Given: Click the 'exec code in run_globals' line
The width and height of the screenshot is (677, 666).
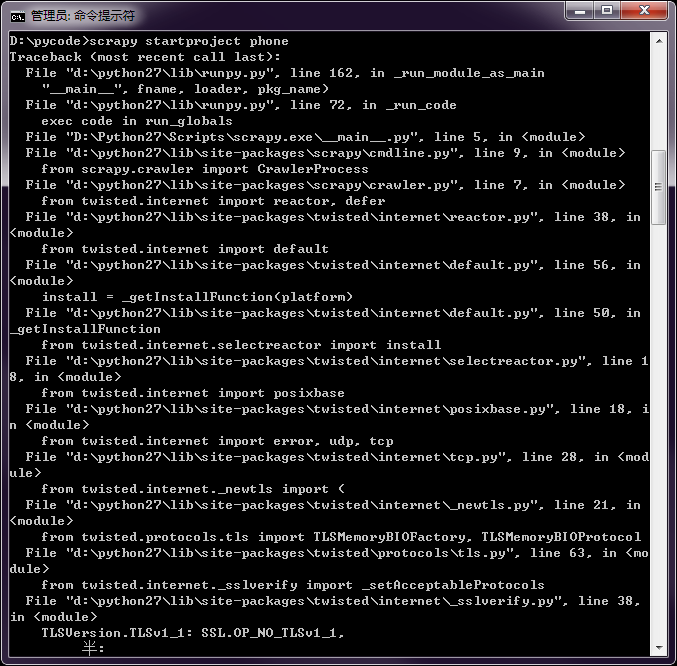Looking at the screenshot, I should (x=137, y=121).
